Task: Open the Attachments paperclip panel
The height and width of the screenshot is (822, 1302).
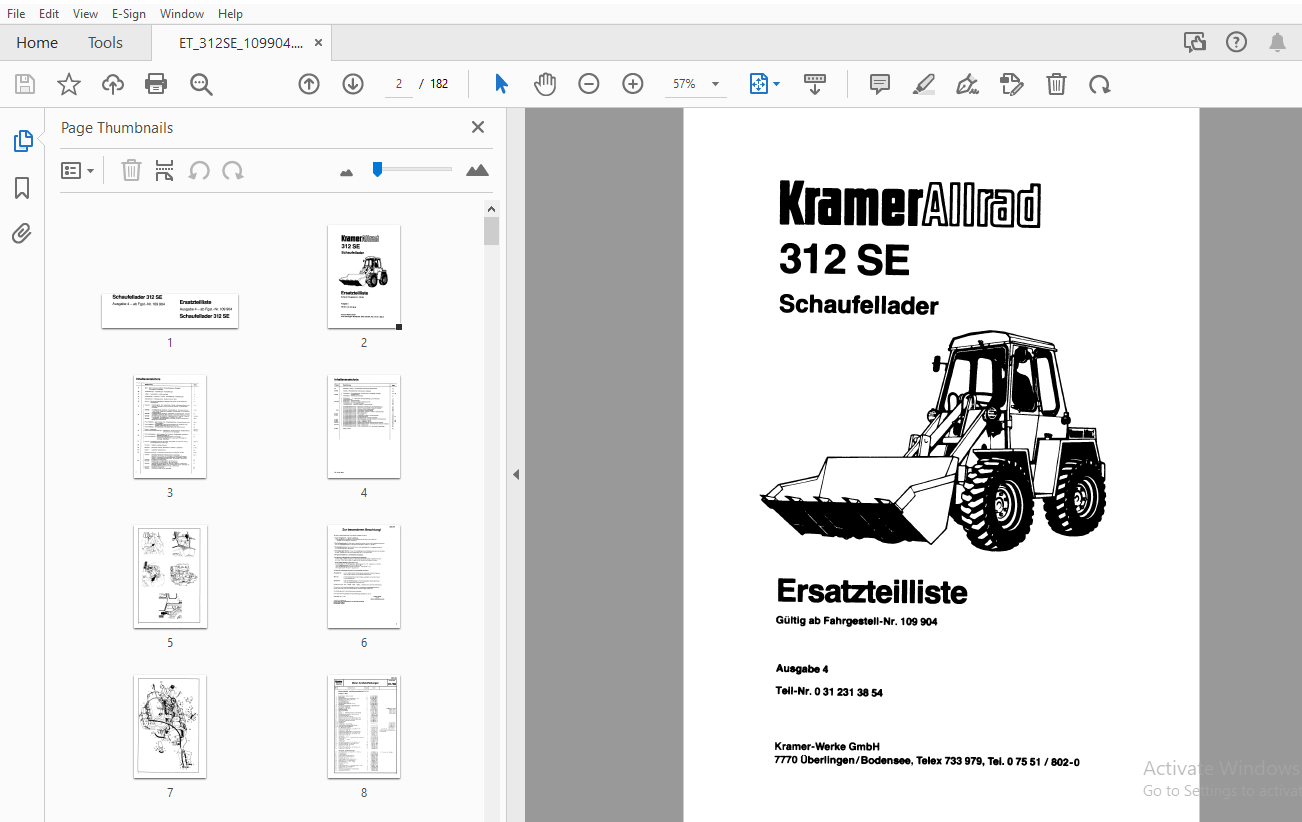Action: tap(22, 234)
